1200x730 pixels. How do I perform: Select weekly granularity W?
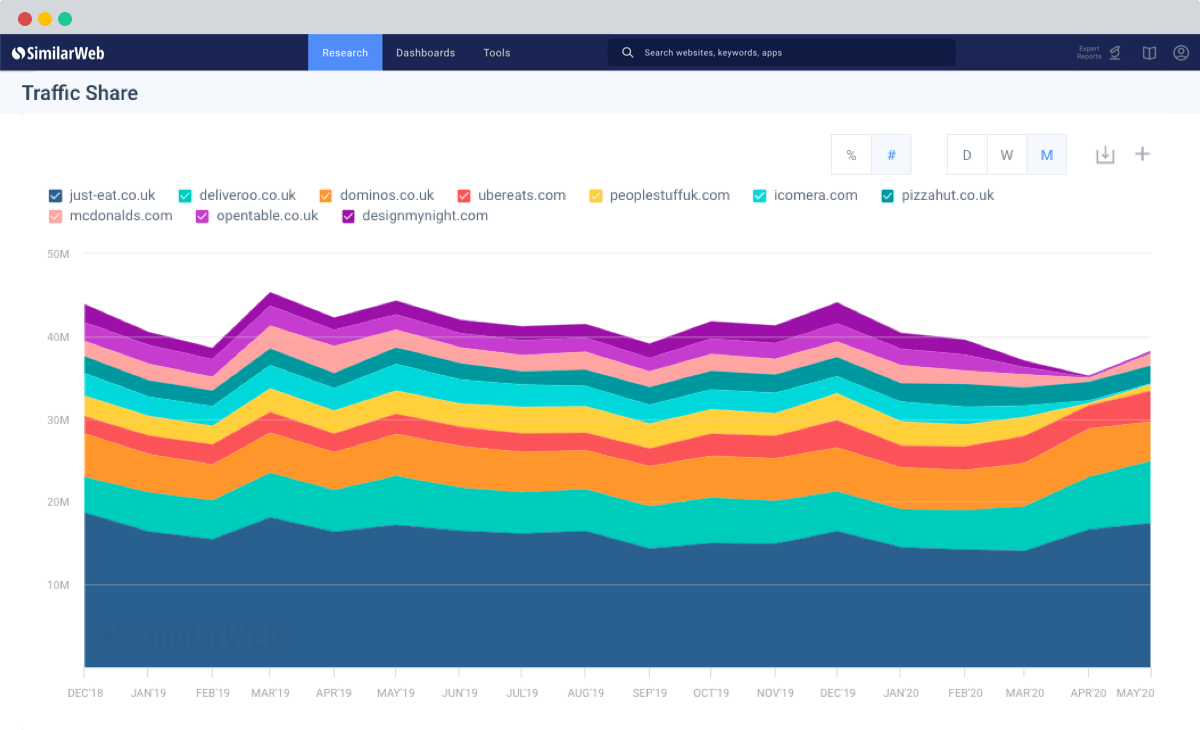click(x=1007, y=155)
